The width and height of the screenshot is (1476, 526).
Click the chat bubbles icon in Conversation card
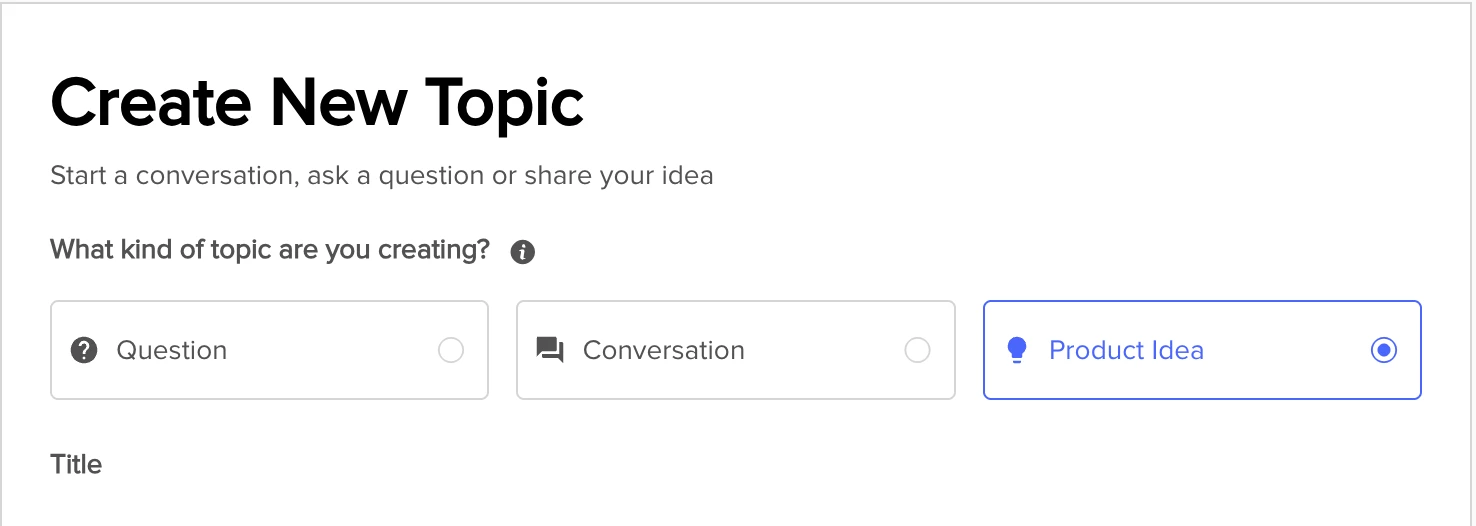pos(550,350)
